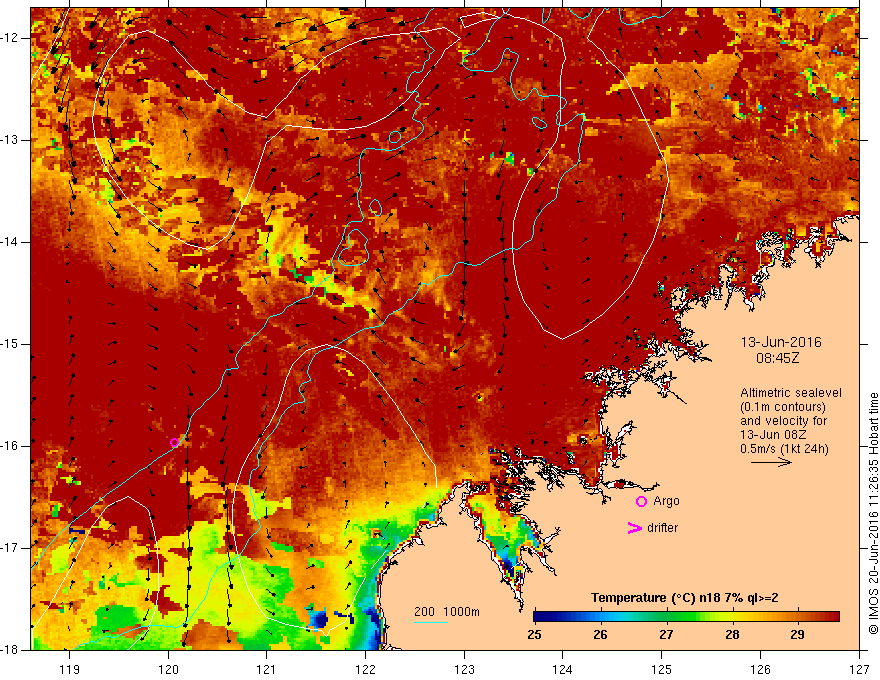Click the 'Argo' legend label

tap(666, 502)
